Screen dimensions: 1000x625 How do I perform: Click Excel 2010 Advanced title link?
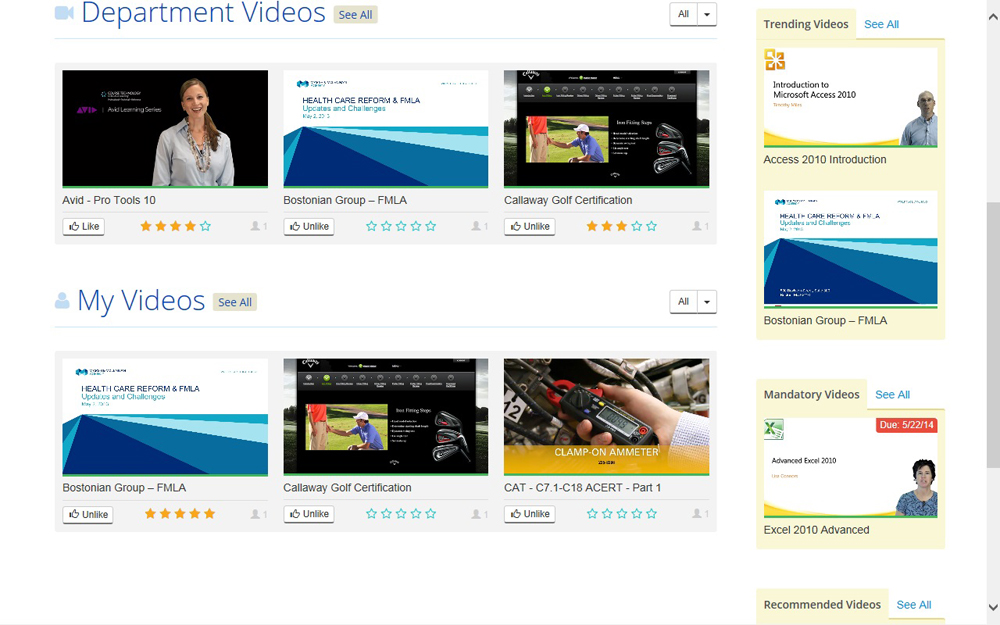(816, 530)
